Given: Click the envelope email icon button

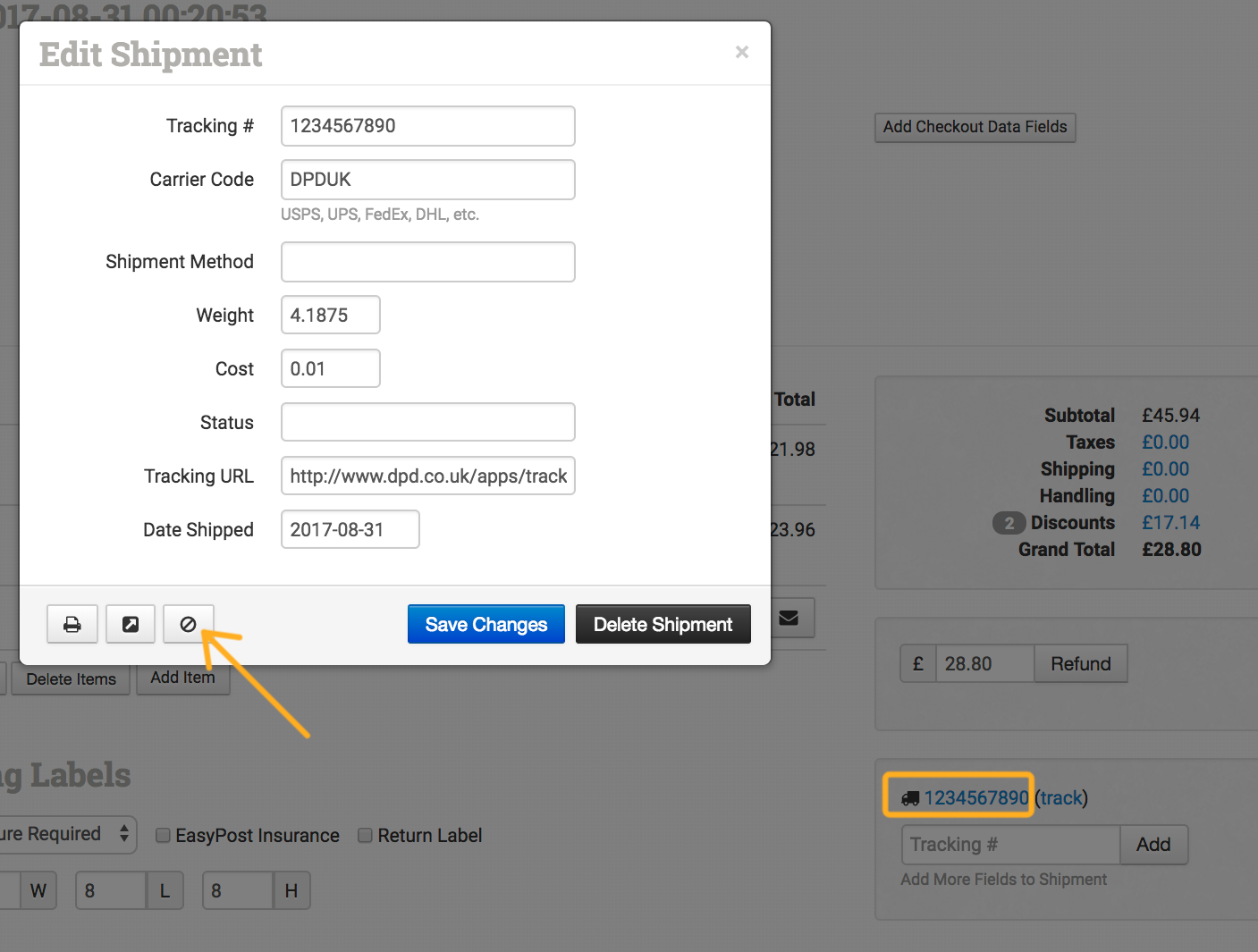Looking at the screenshot, I should [x=789, y=618].
